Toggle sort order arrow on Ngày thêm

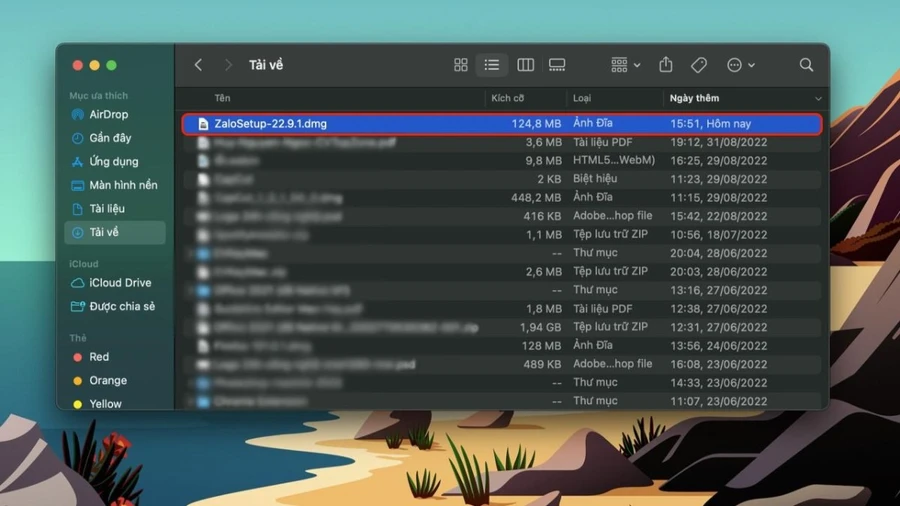(818, 99)
